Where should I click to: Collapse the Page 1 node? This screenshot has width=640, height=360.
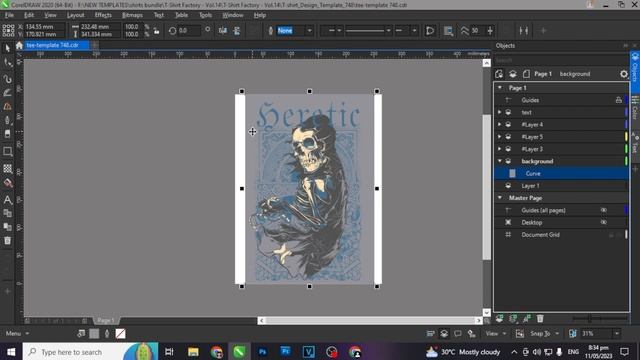click(500, 88)
